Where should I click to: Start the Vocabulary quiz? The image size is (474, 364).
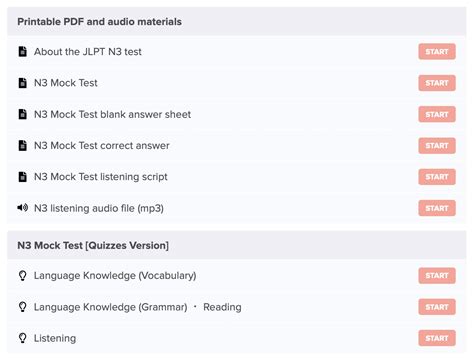[x=437, y=276]
